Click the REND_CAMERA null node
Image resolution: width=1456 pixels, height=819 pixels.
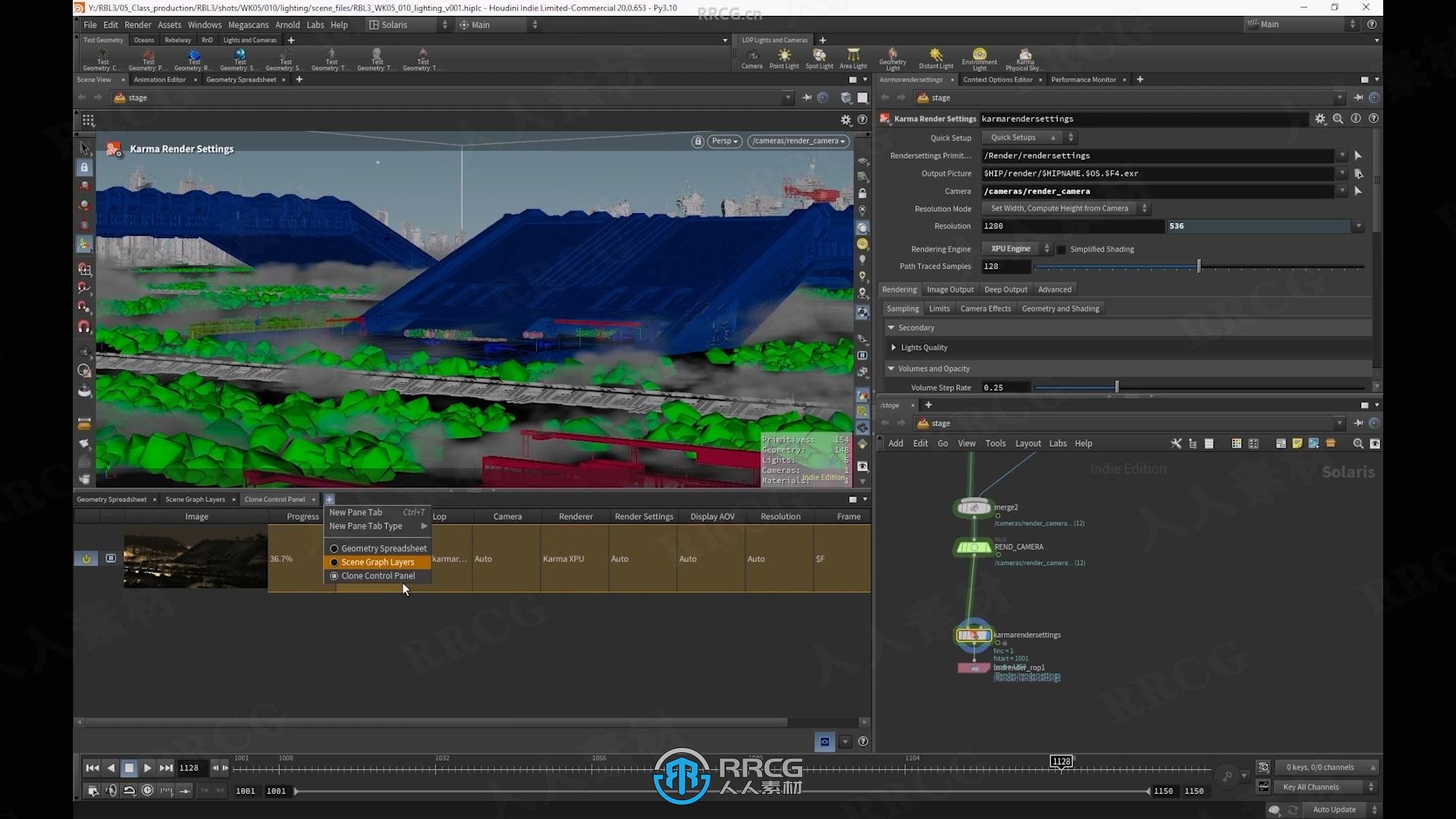[x=974, y=547]
